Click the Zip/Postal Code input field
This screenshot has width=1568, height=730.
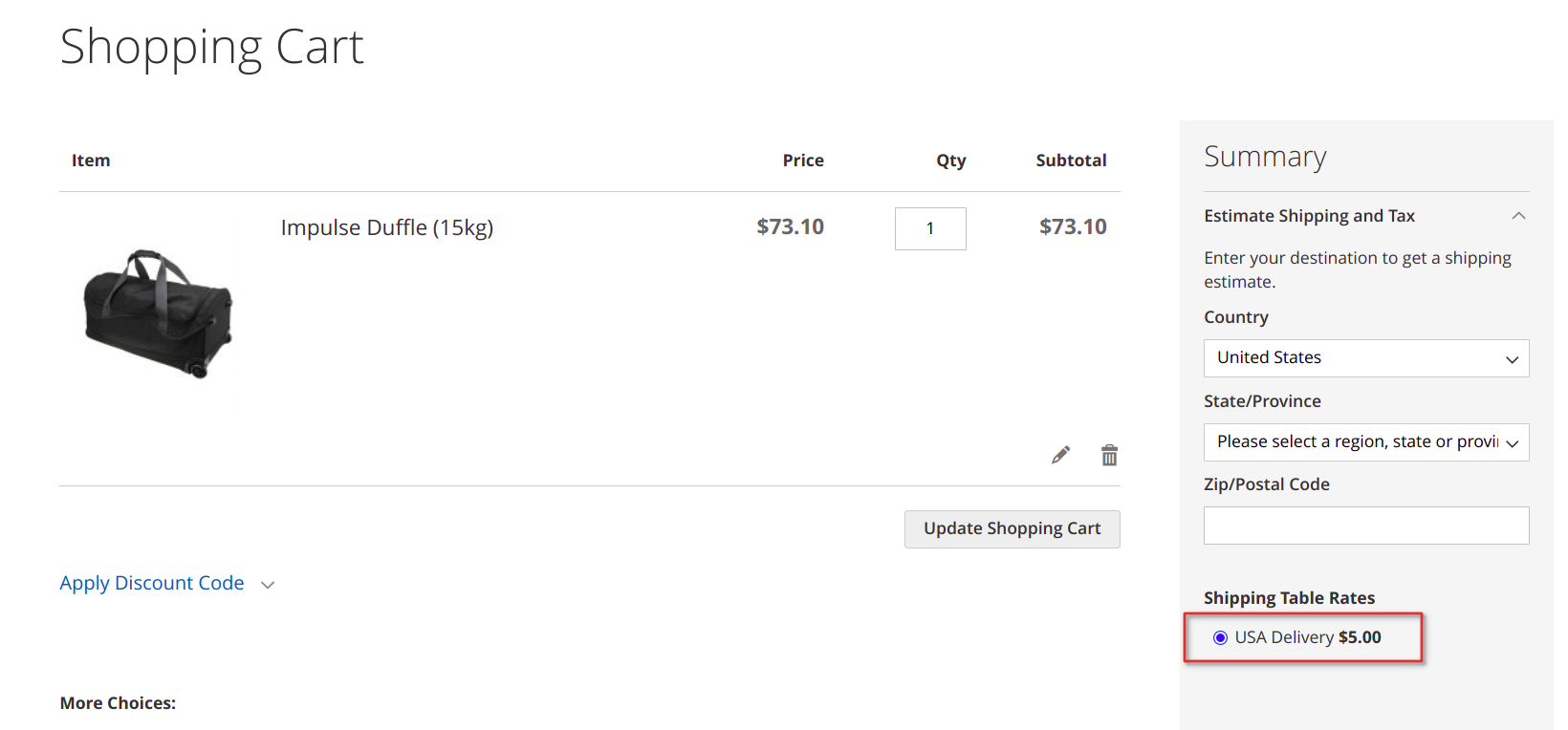[x=1366, y=526]
